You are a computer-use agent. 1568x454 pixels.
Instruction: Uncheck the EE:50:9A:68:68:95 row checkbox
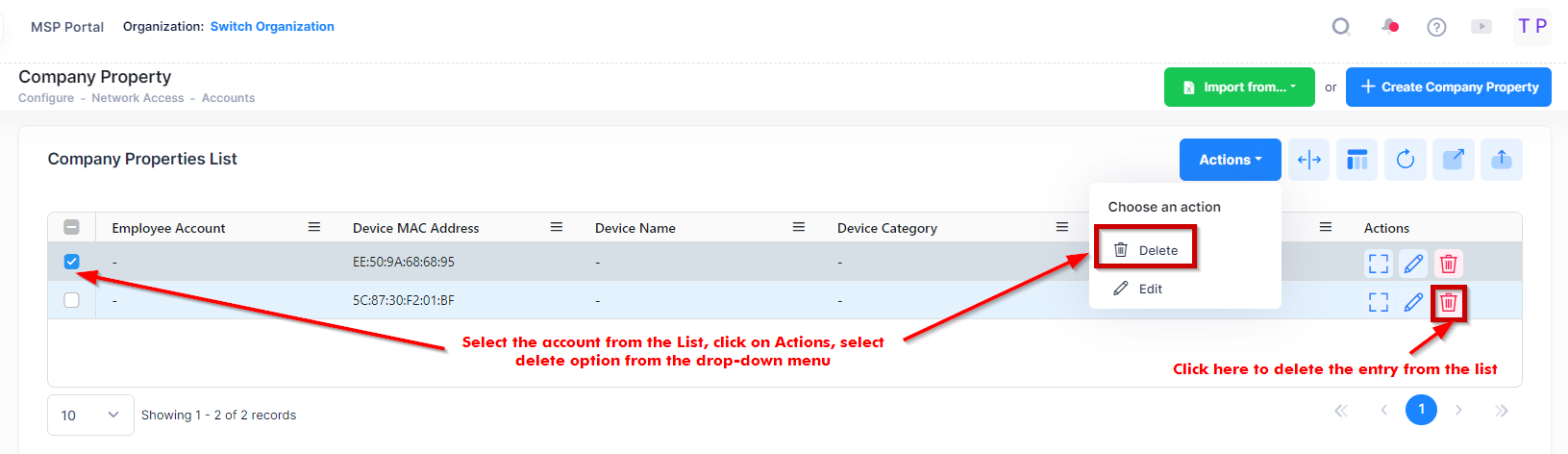tap(71, 262)
